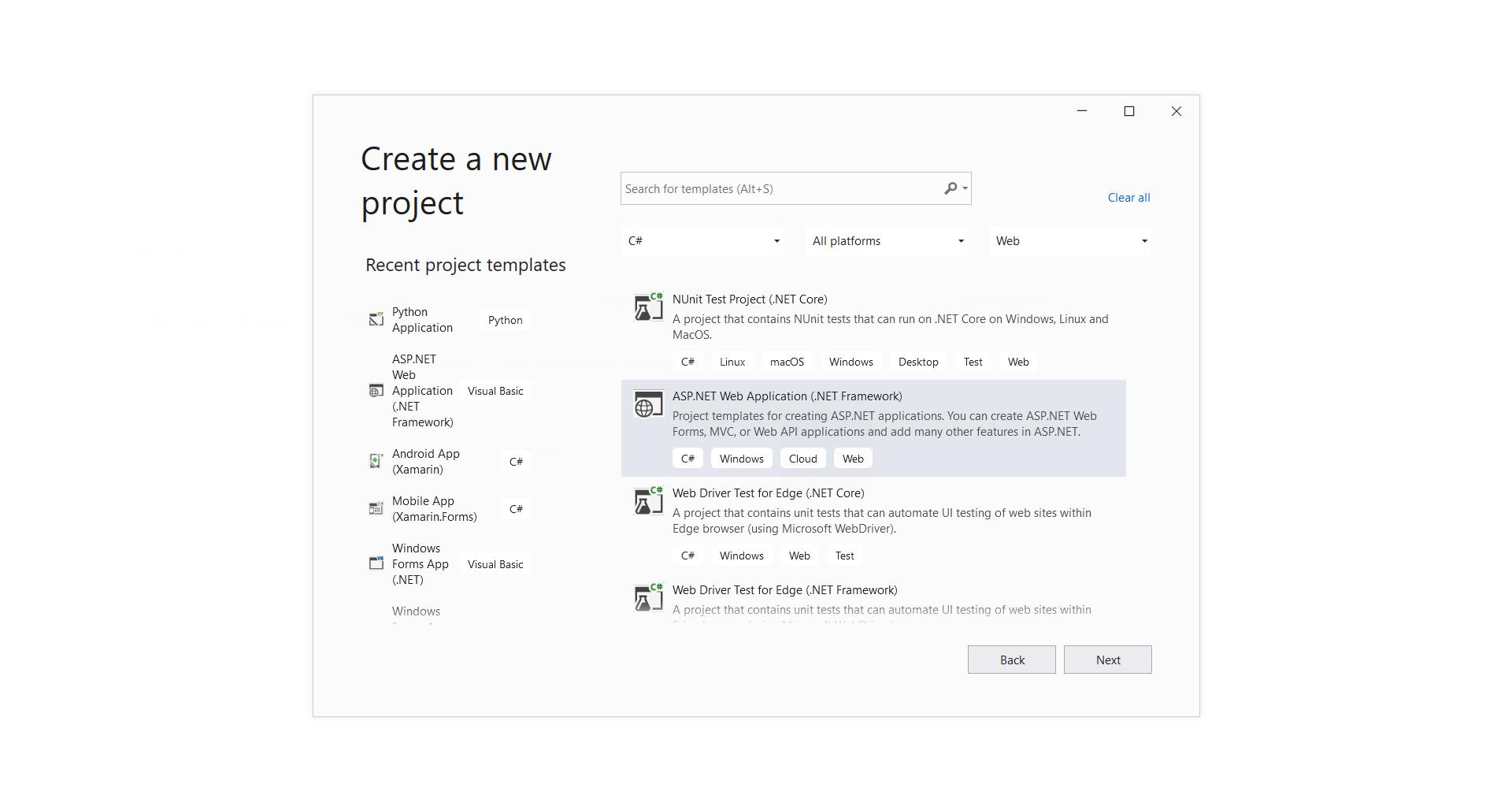Click the search magnifier icon in template search
Viewport: 1512px width, 788px height.
pyautogui.click(x=951, y=188)
